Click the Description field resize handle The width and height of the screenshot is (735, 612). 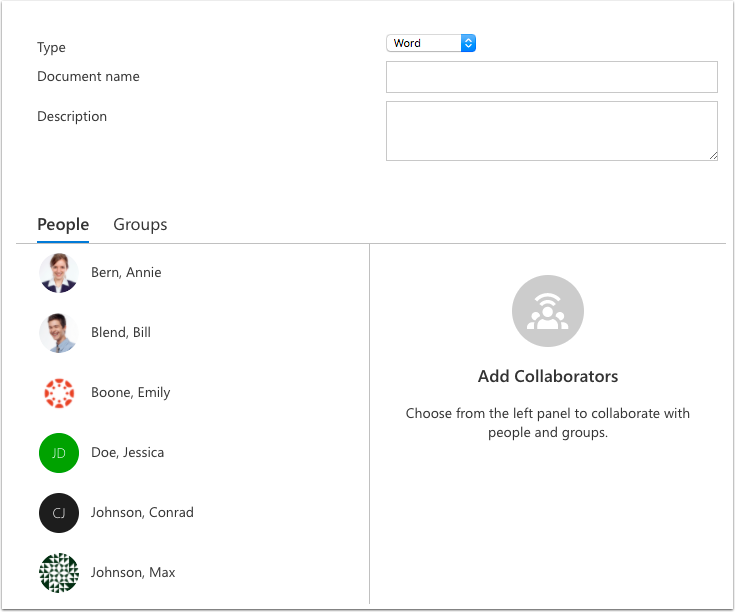(713, 156)
